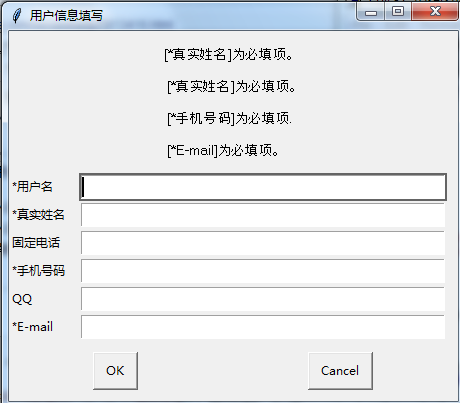
Task: Click the feather icon in title bar
Action: pos(17,15)
